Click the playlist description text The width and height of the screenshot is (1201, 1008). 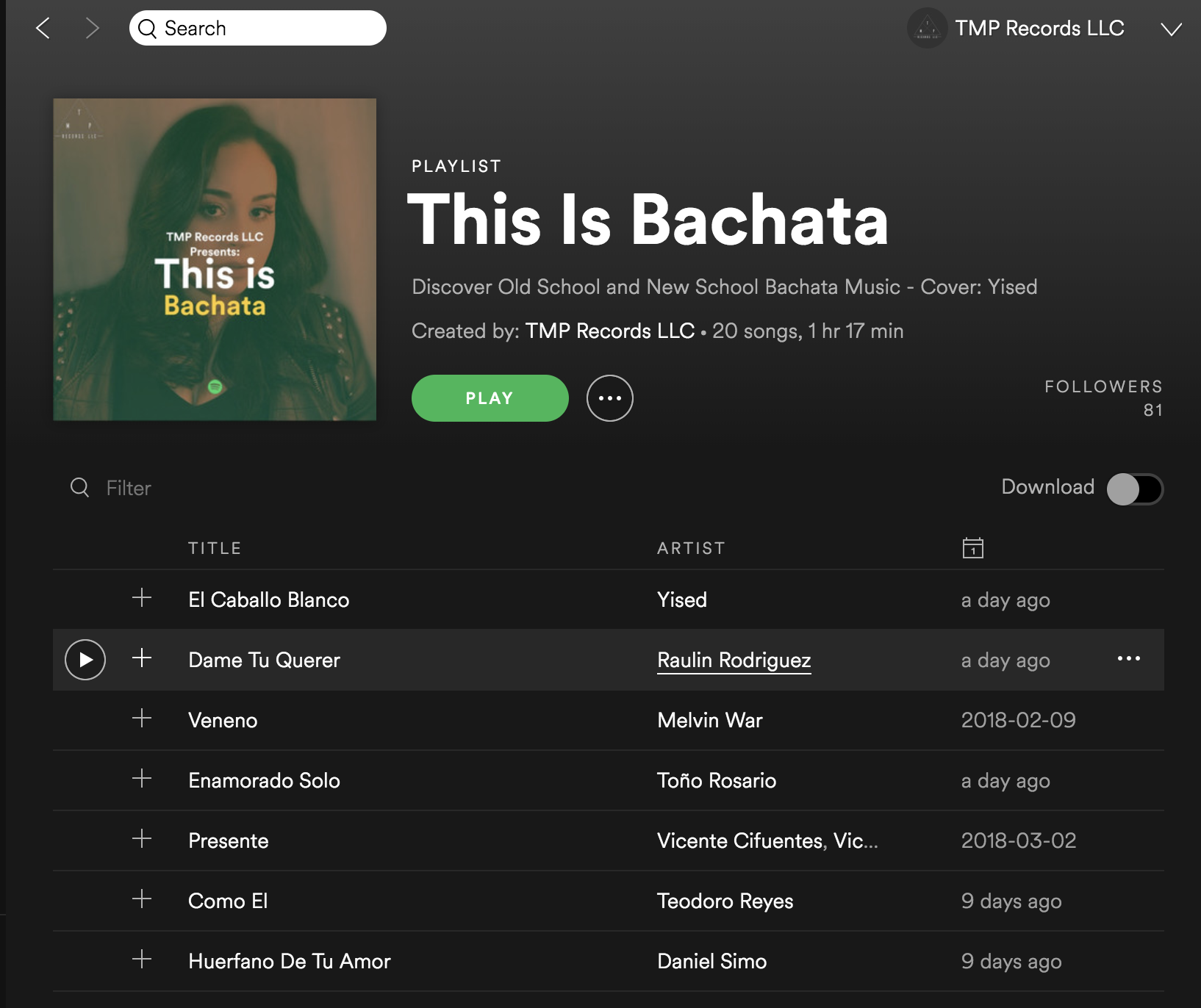click(725, 287)
